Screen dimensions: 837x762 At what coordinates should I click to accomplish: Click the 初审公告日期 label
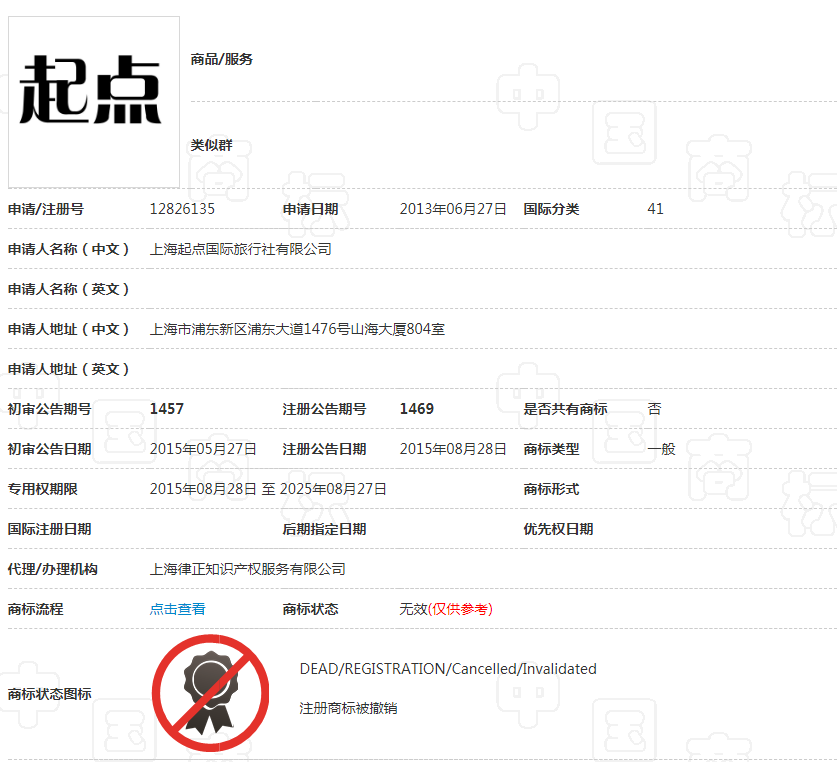50,449
